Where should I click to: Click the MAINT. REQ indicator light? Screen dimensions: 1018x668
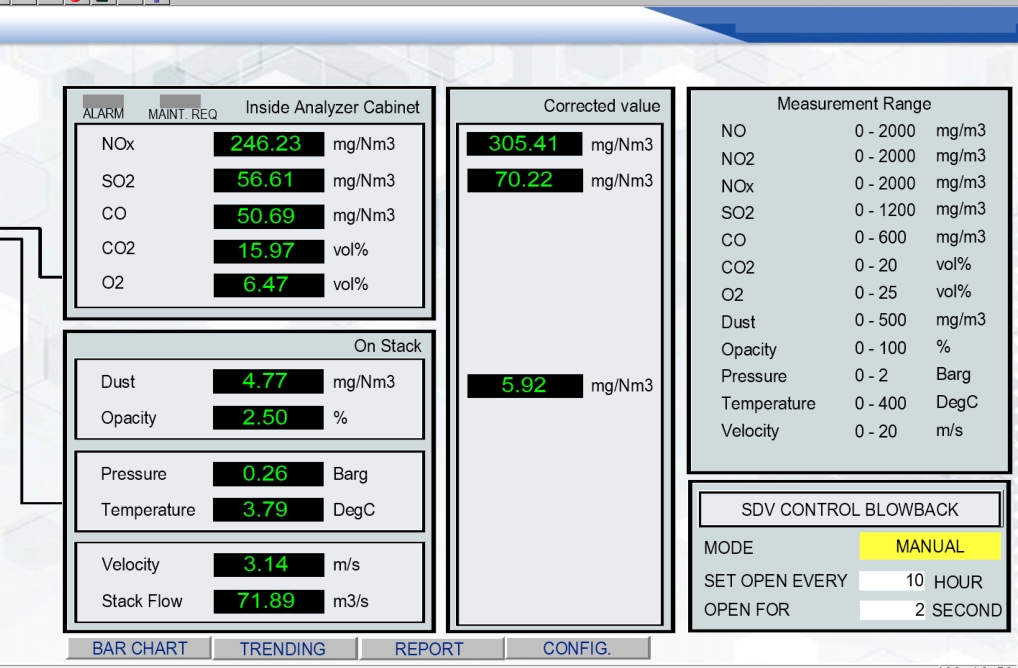(x=180, y=102)
